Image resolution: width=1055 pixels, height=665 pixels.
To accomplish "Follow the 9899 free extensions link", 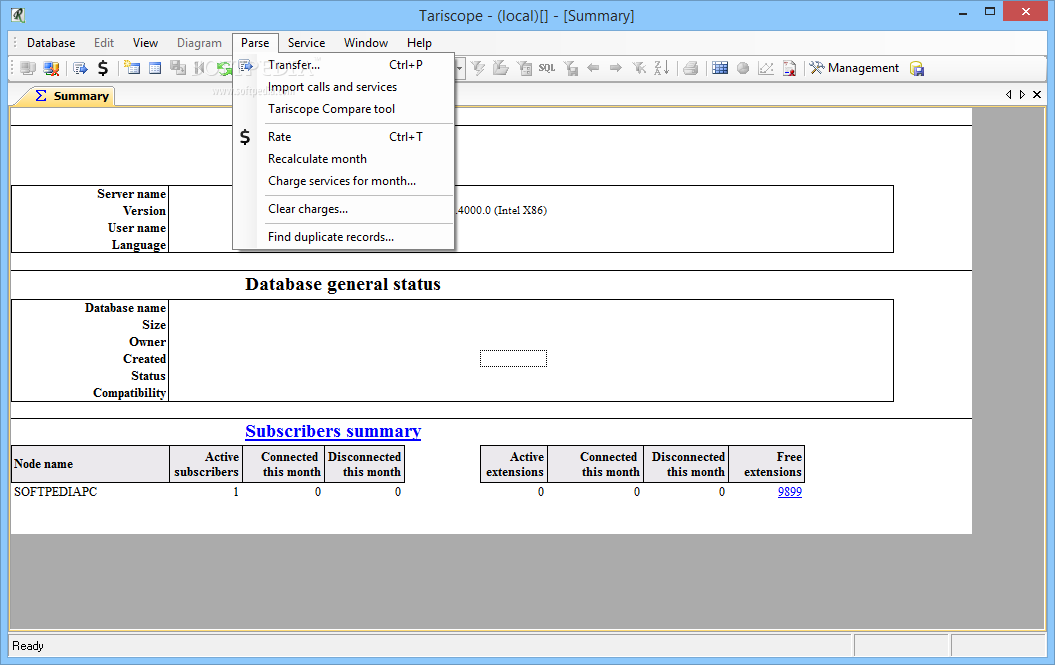I will click(x=790, y=491).
